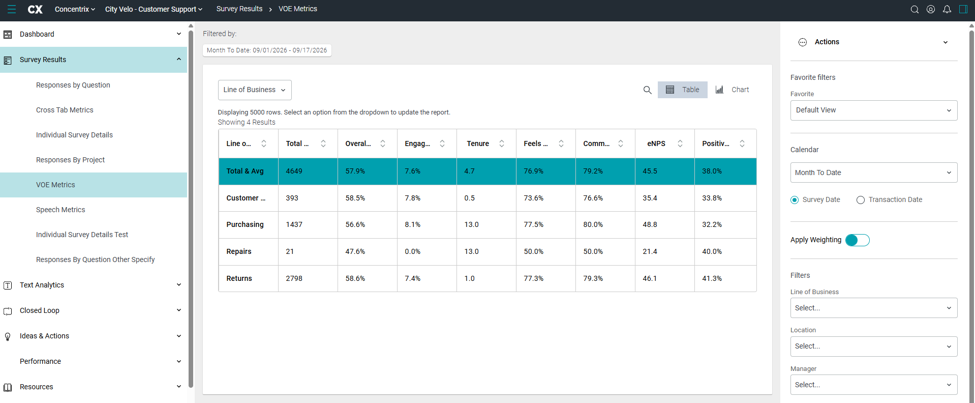Image resolution: width=975 pixels, height=403 pixels.
Task: Expand the Resources menu section
Action: point(179,387)
